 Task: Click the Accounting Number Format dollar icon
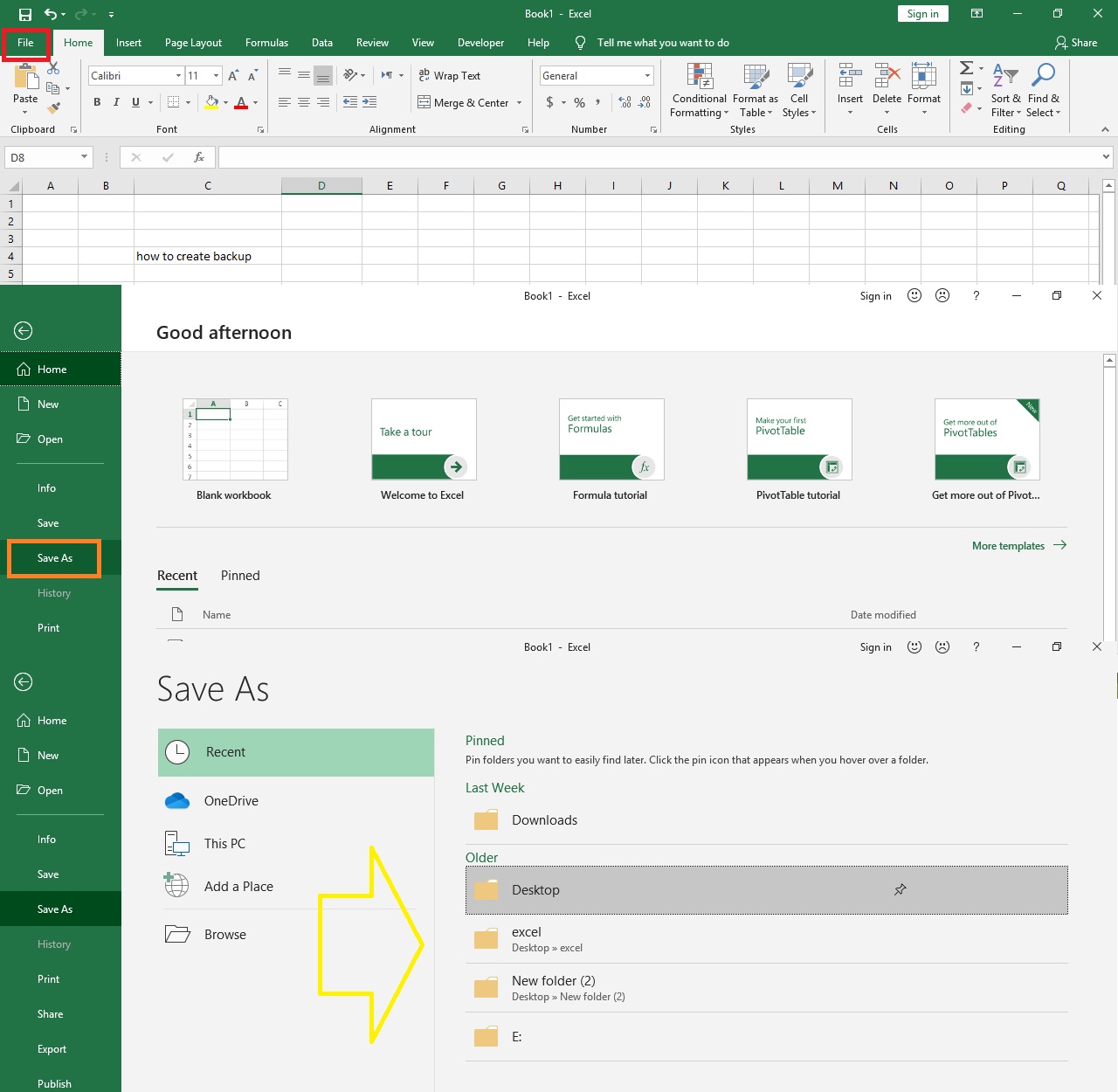pos(549,102)
